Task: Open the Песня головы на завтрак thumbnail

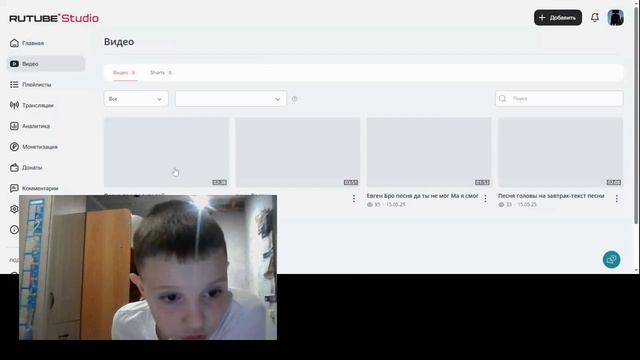Action: click(560, 152)
